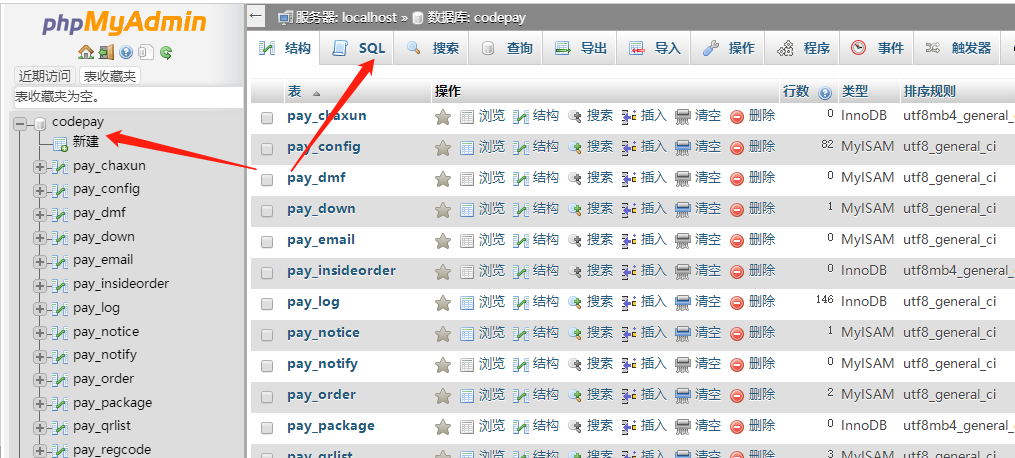Expand the pay_dmf table in sidebar tree
Screen dimensions: 1015x458
pos(40,213)
